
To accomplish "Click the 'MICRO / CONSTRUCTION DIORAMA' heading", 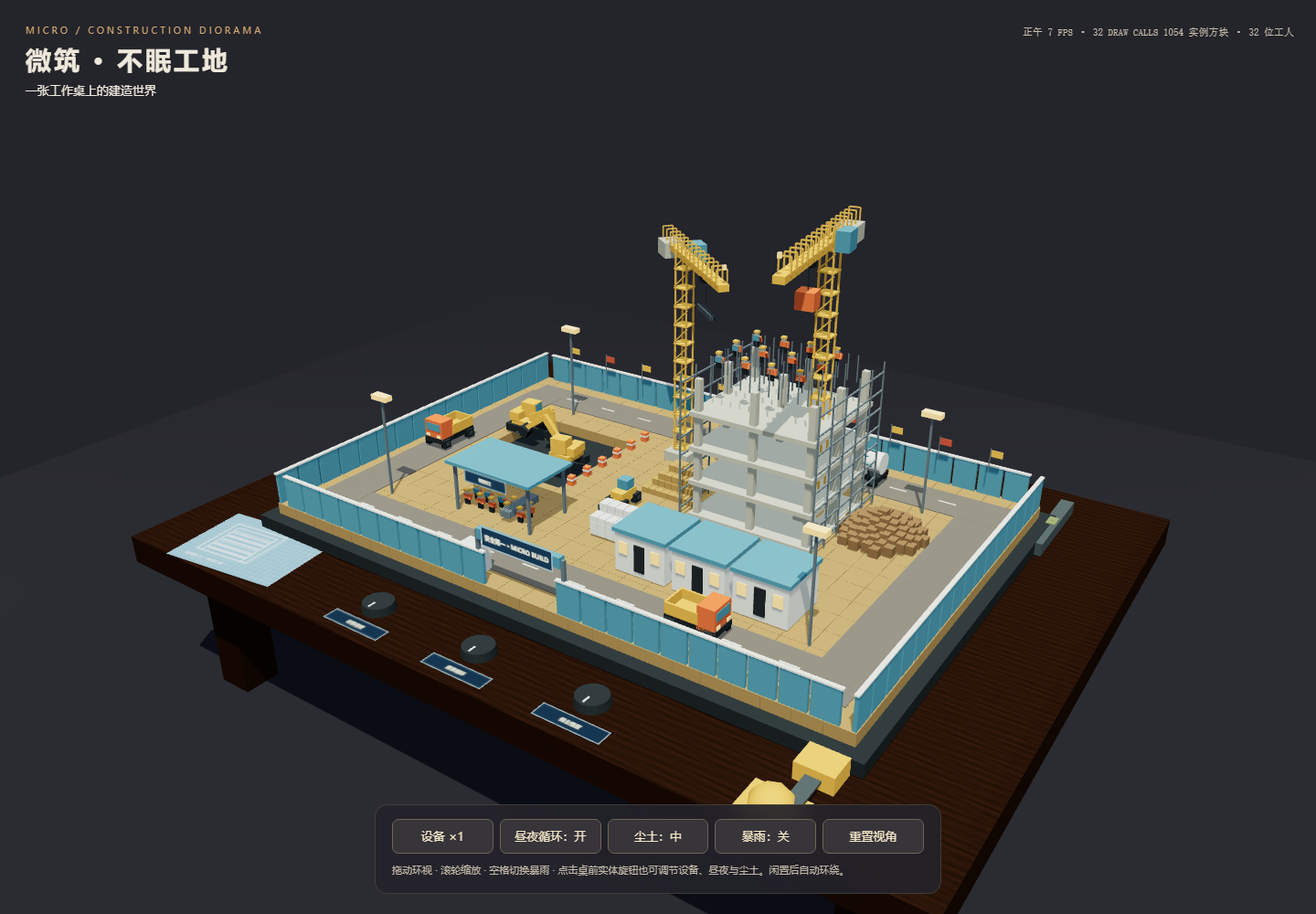I will click(x=143, y=30).
